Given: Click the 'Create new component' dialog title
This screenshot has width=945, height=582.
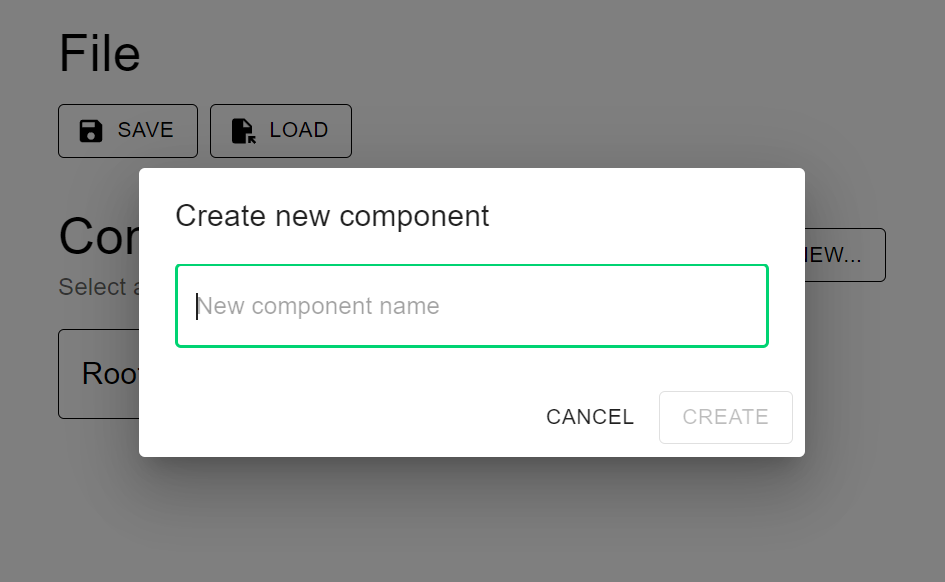Looking at the screenshot, I should point(332,216).
